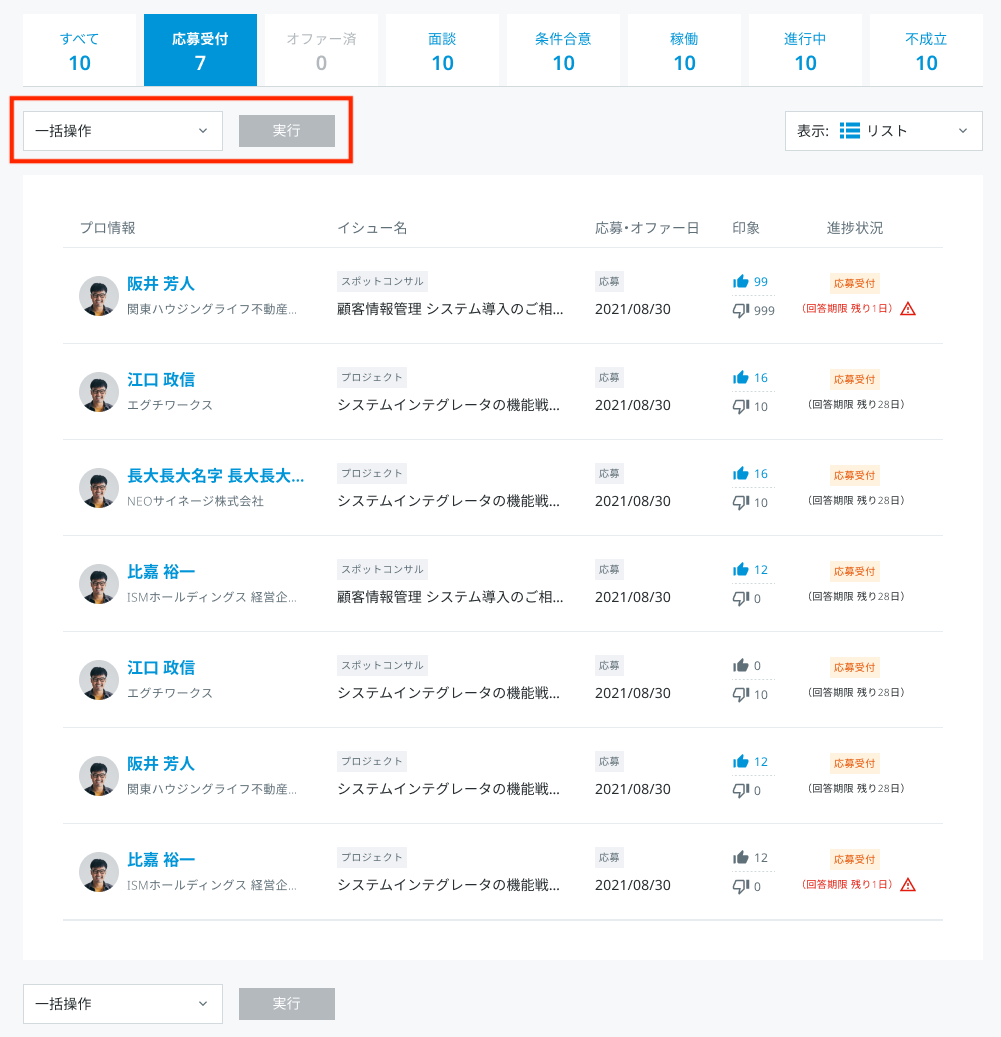
Task: Click thumbs-down icon in sixth row 阪井 芳人
Action: pyautogui.click(x=741, y=790)
